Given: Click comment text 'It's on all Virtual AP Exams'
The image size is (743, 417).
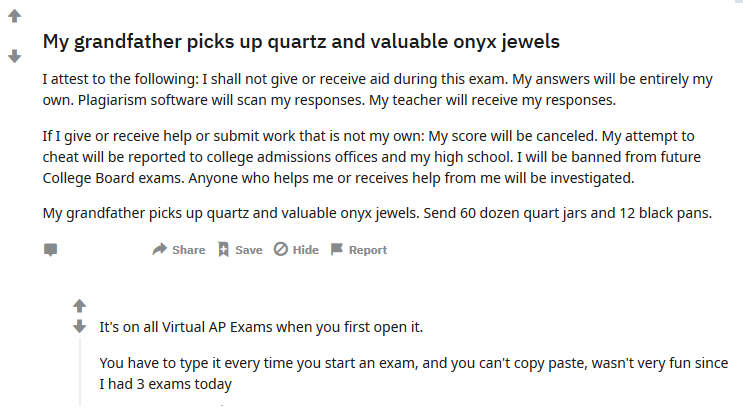Looking at the screenshot, I should pos(261,327).
